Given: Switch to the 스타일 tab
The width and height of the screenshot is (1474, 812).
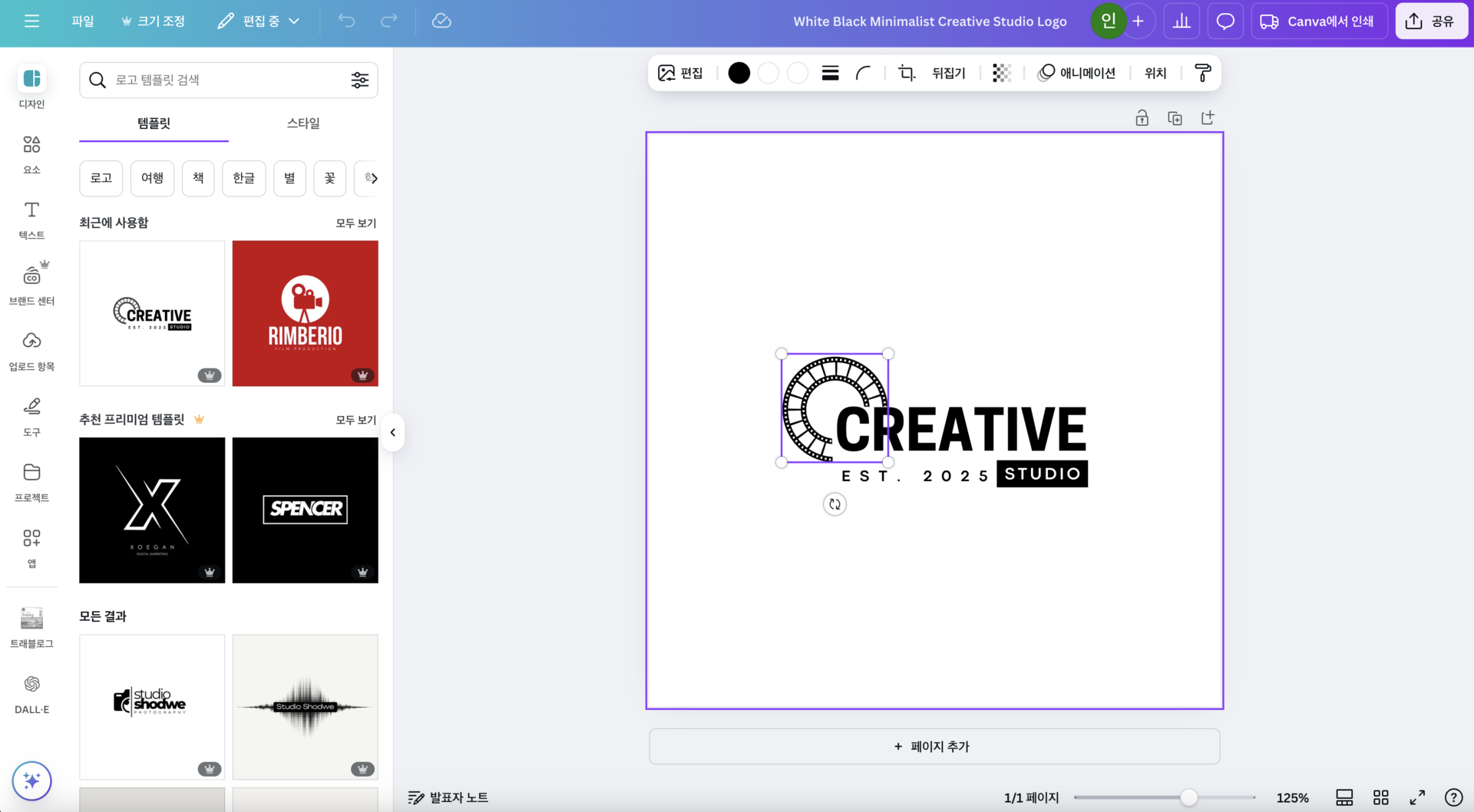Looking at the screenshot, I should click(x=303, y=123).
